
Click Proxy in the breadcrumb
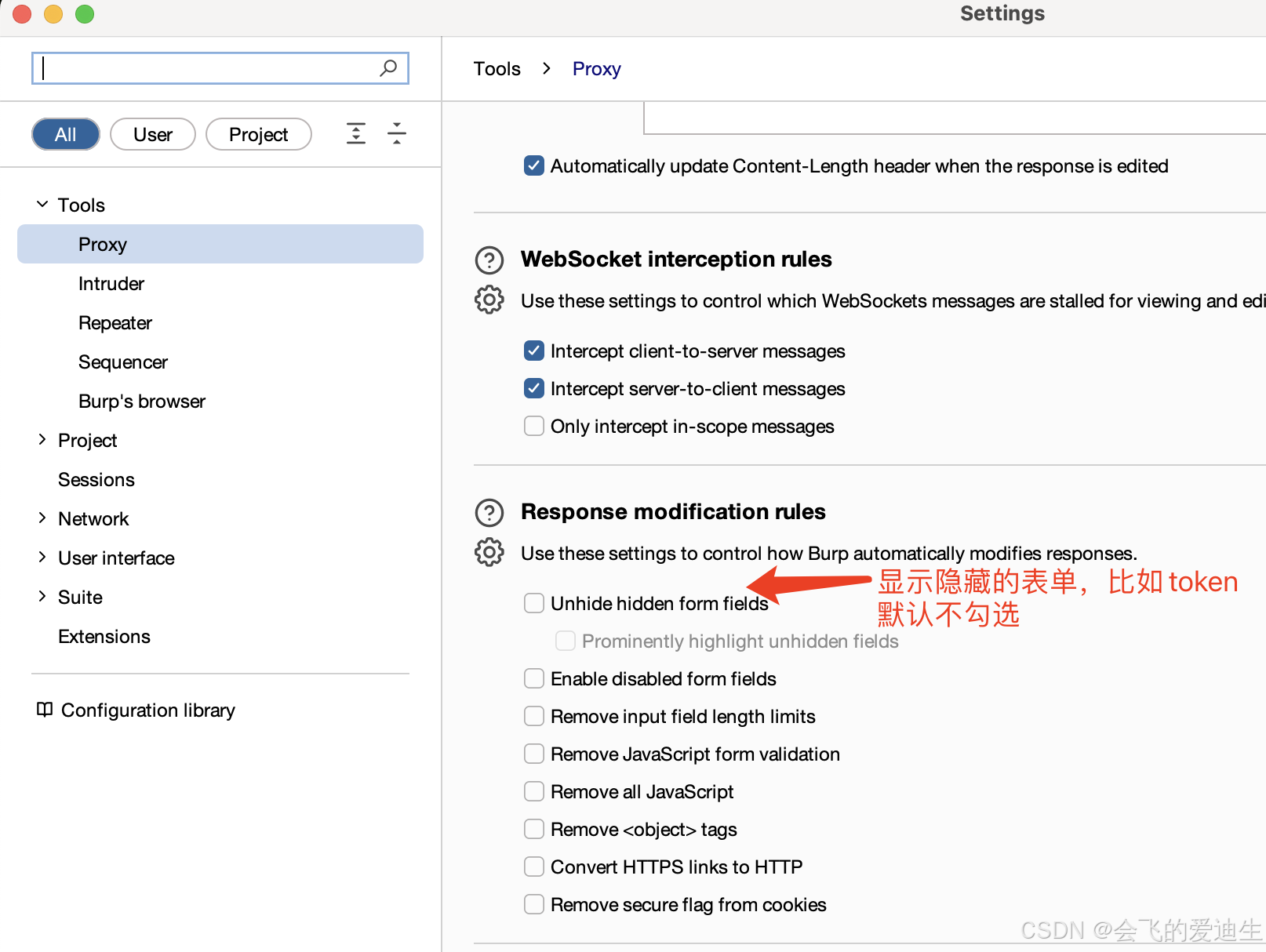597,69
